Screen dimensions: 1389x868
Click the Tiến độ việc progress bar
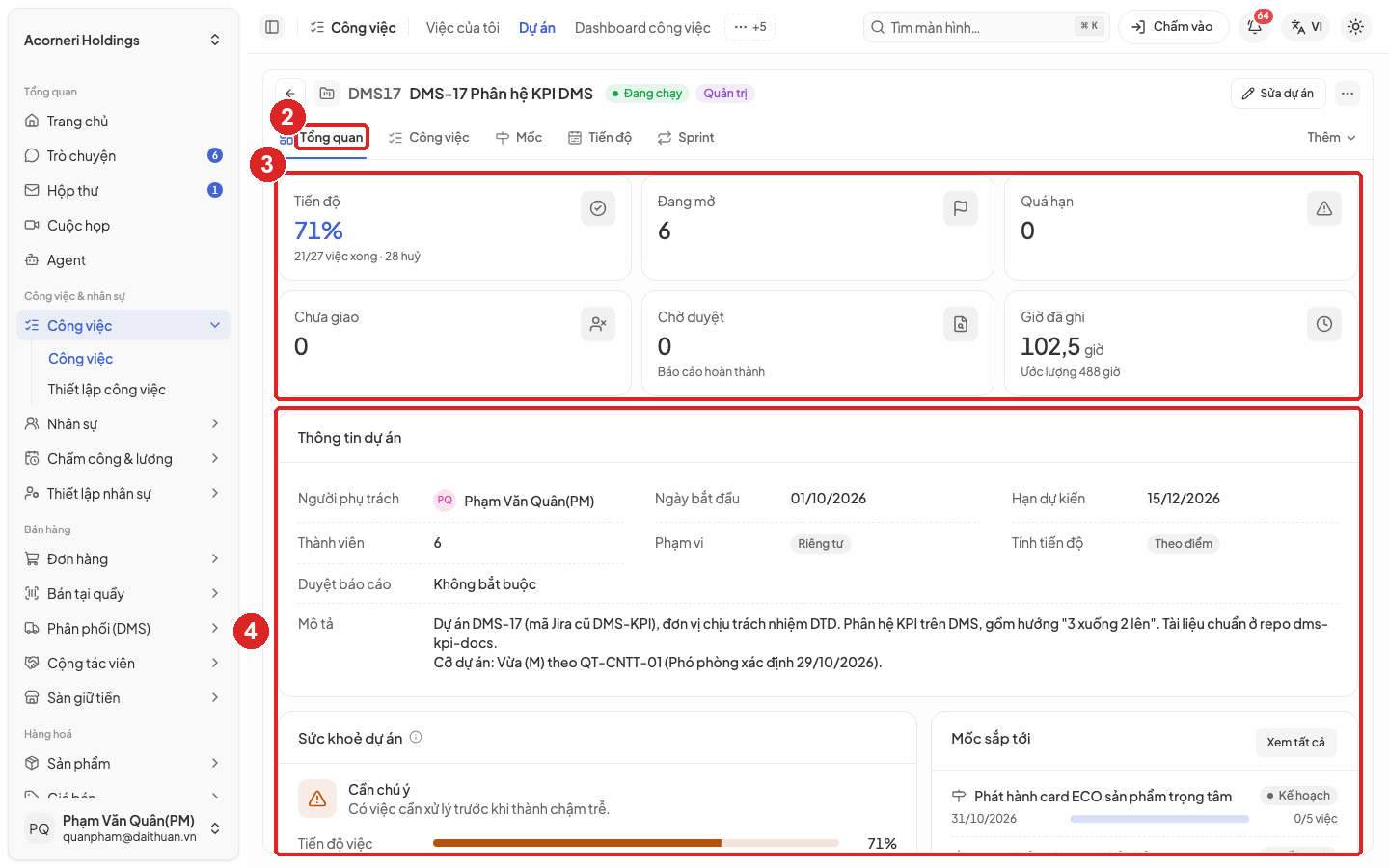[636, 843]
